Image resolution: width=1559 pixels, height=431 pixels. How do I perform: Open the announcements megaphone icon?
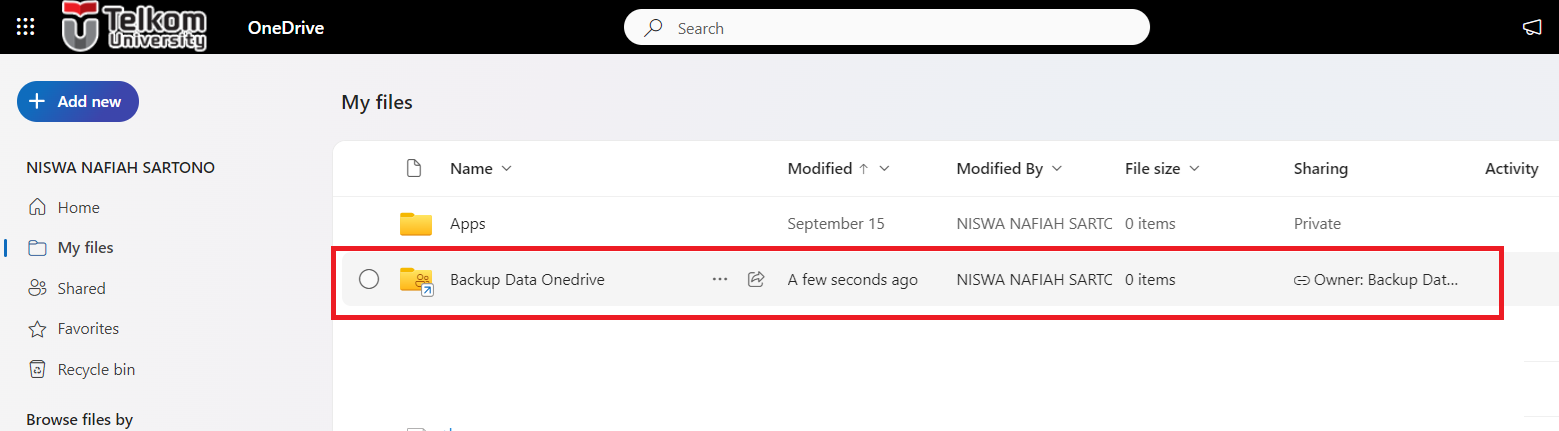click(x=1532, y=28)
